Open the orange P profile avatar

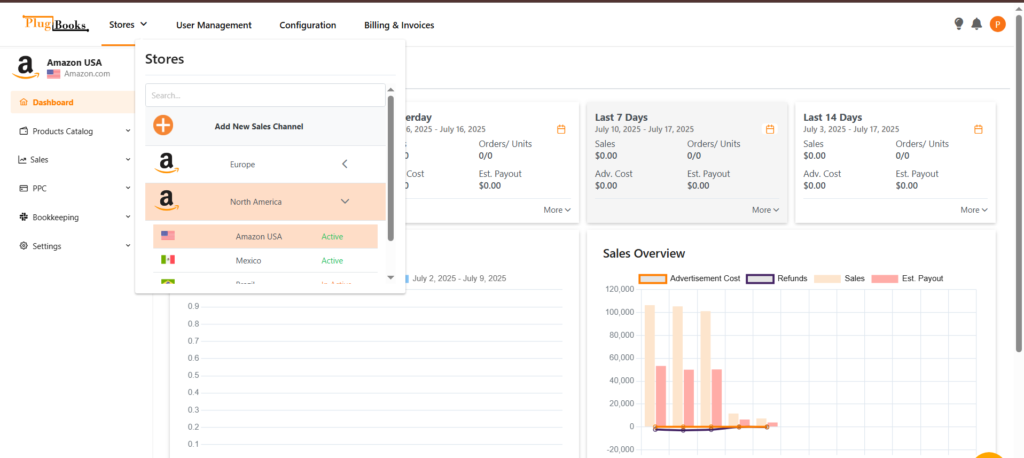pos(997,24)
